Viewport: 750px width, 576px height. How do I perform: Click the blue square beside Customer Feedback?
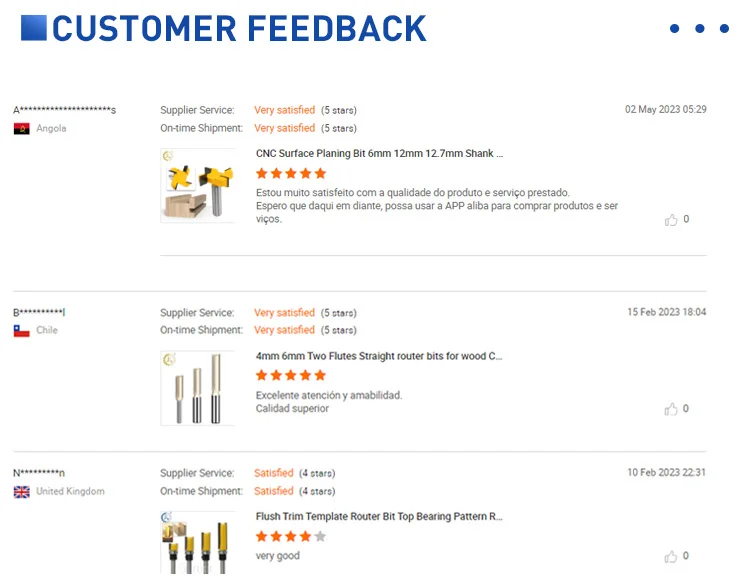pyautogui.click(x=34, y=28)
